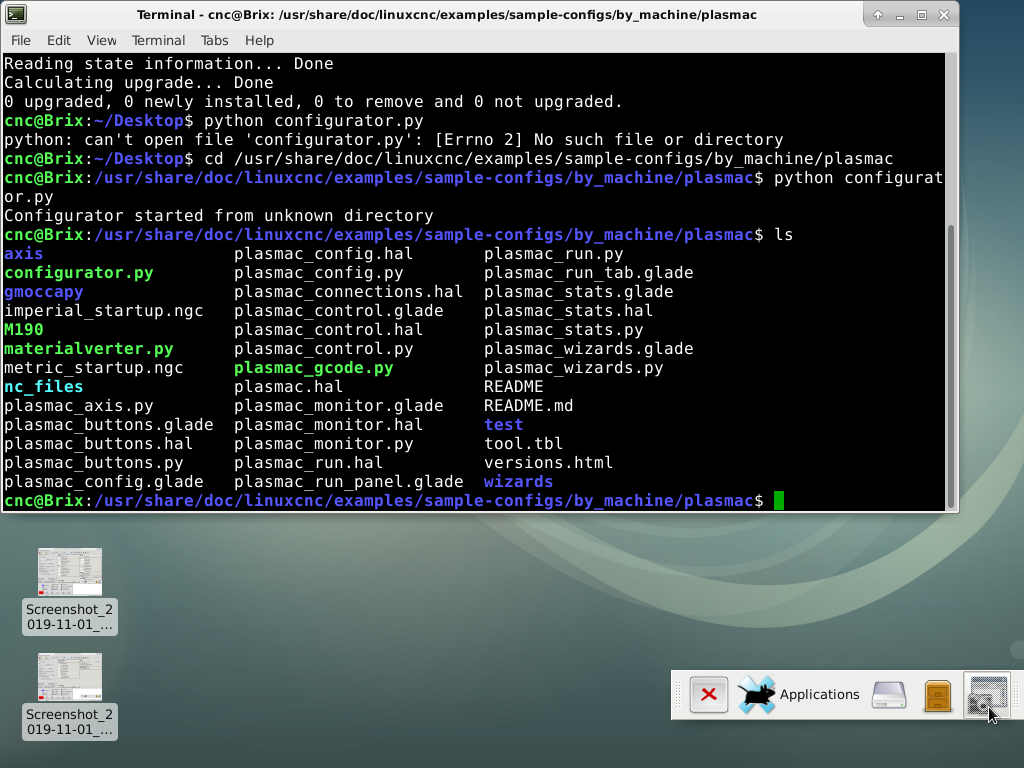Click 'plasmac_monitor.glade' in the listing
Screen dimensions: 1024x768
coord(339,406)
